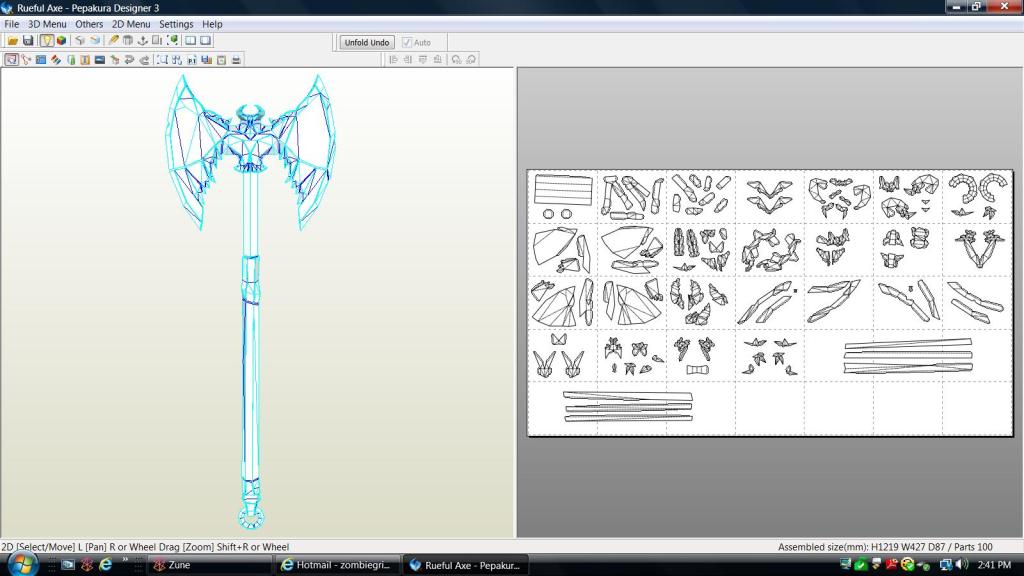Click the 'P1' page icon

[x=191, y=59]
